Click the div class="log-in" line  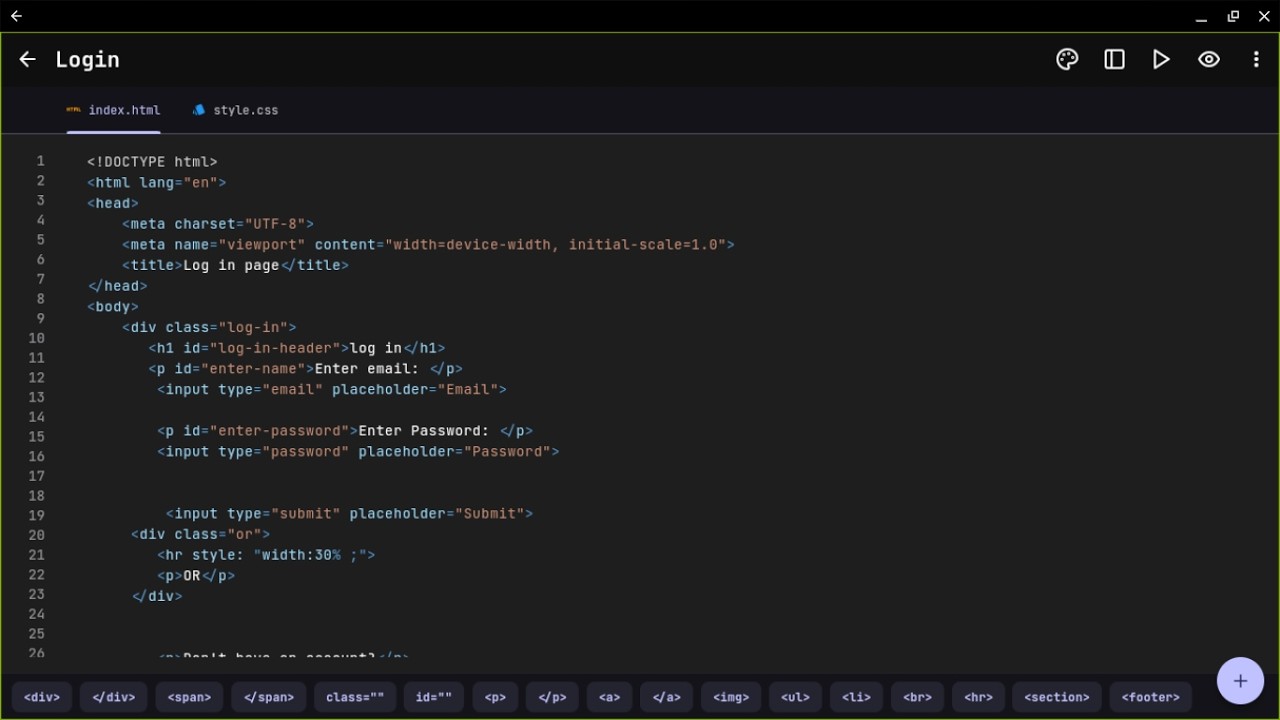coord(209,328)
